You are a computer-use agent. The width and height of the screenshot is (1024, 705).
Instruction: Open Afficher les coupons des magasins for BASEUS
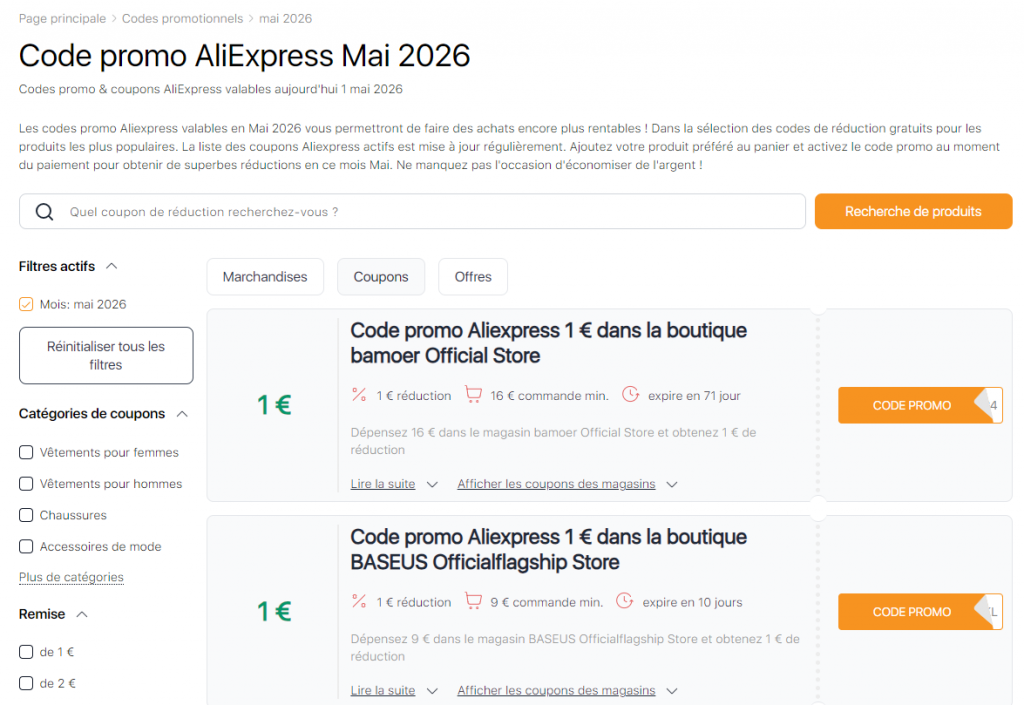555,690
